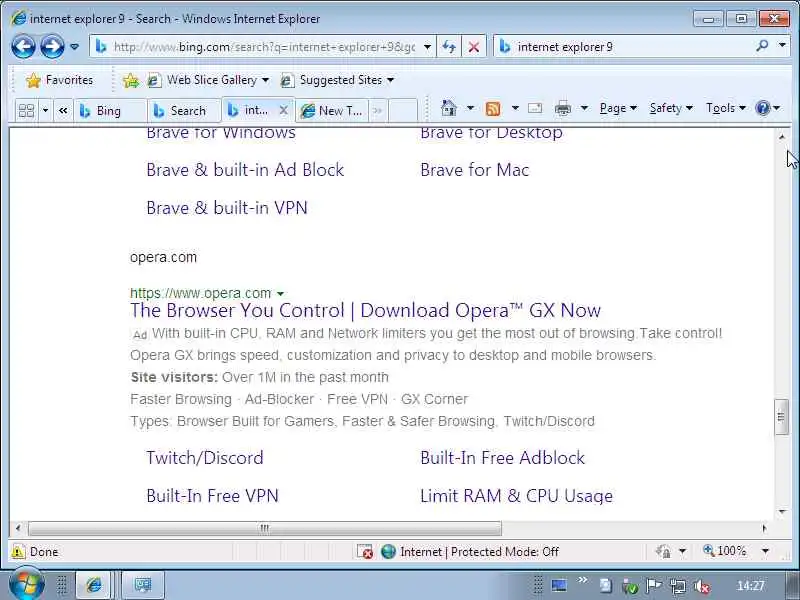Go forward with the Forward arrow button
The image size is (800, 600).
(x=52, y=47)
